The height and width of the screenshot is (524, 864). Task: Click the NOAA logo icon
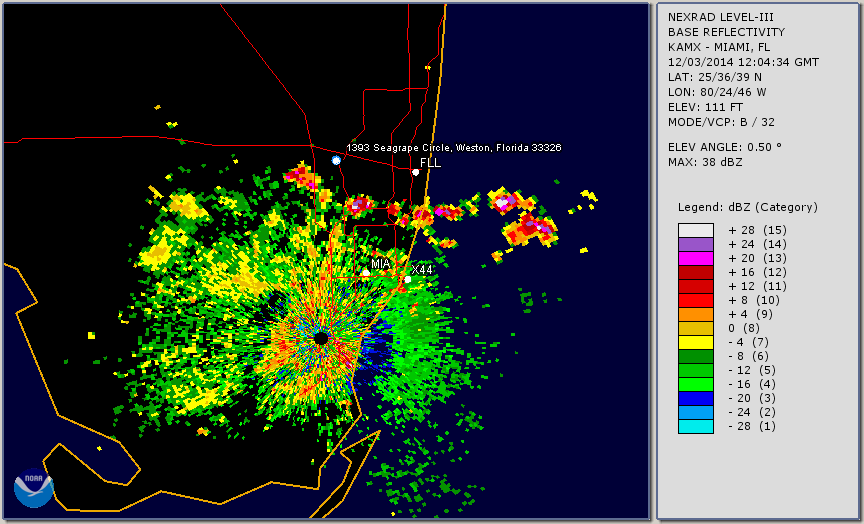coord(34,488)
